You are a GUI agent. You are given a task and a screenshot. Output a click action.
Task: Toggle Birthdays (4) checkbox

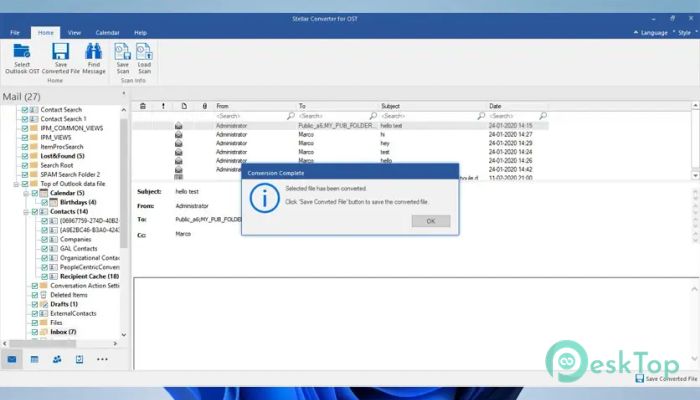pyautogui.click(x=45, y=202)
